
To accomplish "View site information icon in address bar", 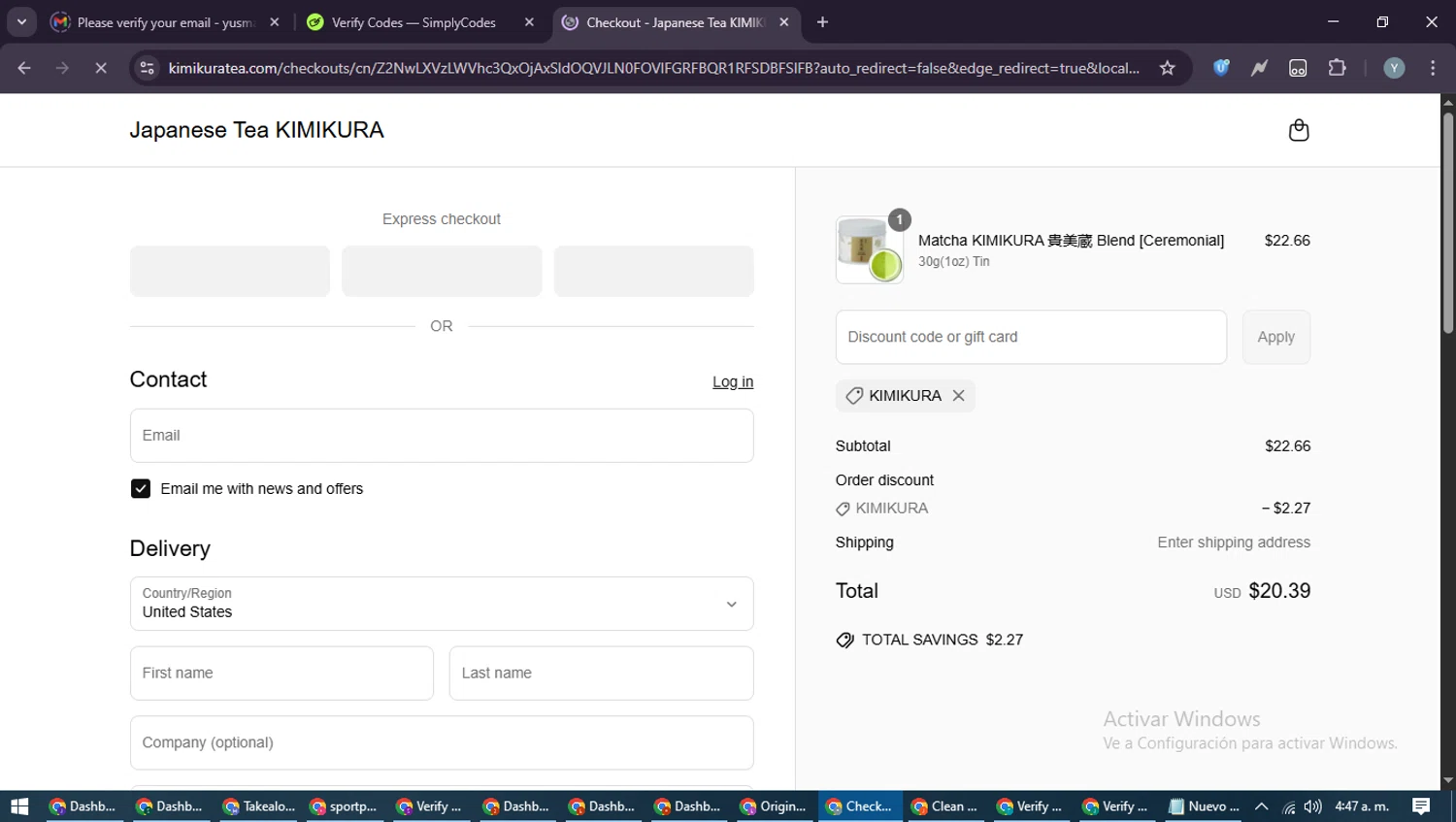I will (x=147, y=68).
